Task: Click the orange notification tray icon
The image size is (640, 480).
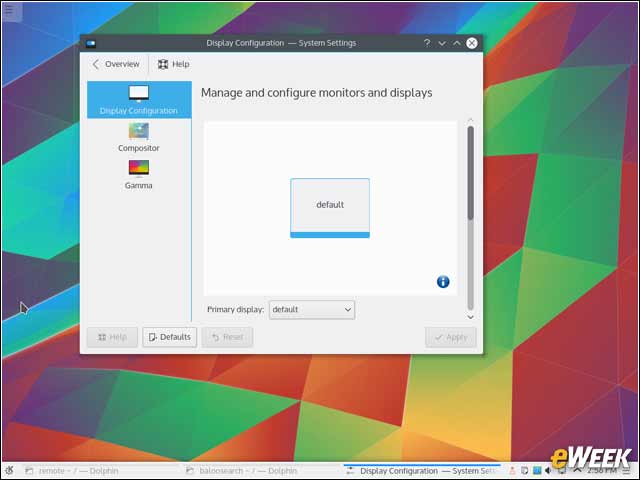Action: tap(512, 471)
